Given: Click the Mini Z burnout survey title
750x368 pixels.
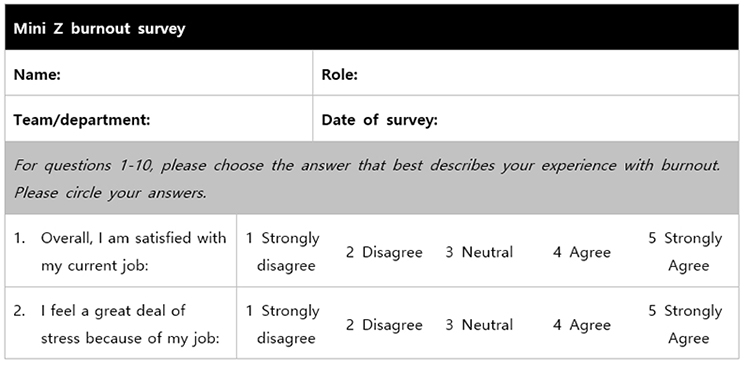Looking at the screenshot, I should click(99, 29).
